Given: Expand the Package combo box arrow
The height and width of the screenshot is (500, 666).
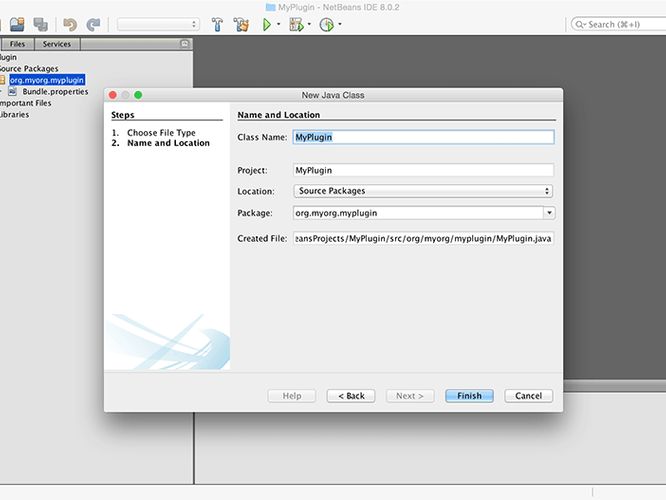Looking at the screenshot, I should tap(549, 213).
